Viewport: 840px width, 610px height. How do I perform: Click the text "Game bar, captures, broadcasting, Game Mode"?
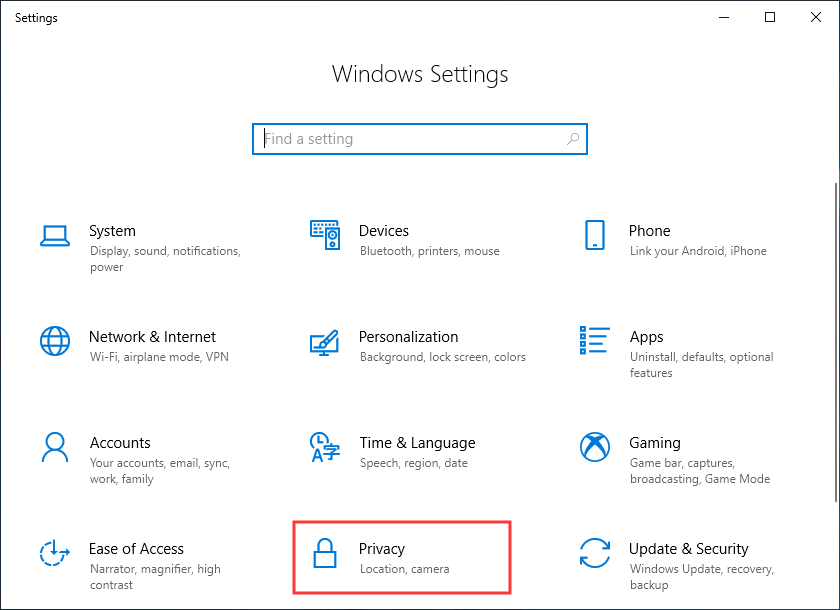[700, 471]
